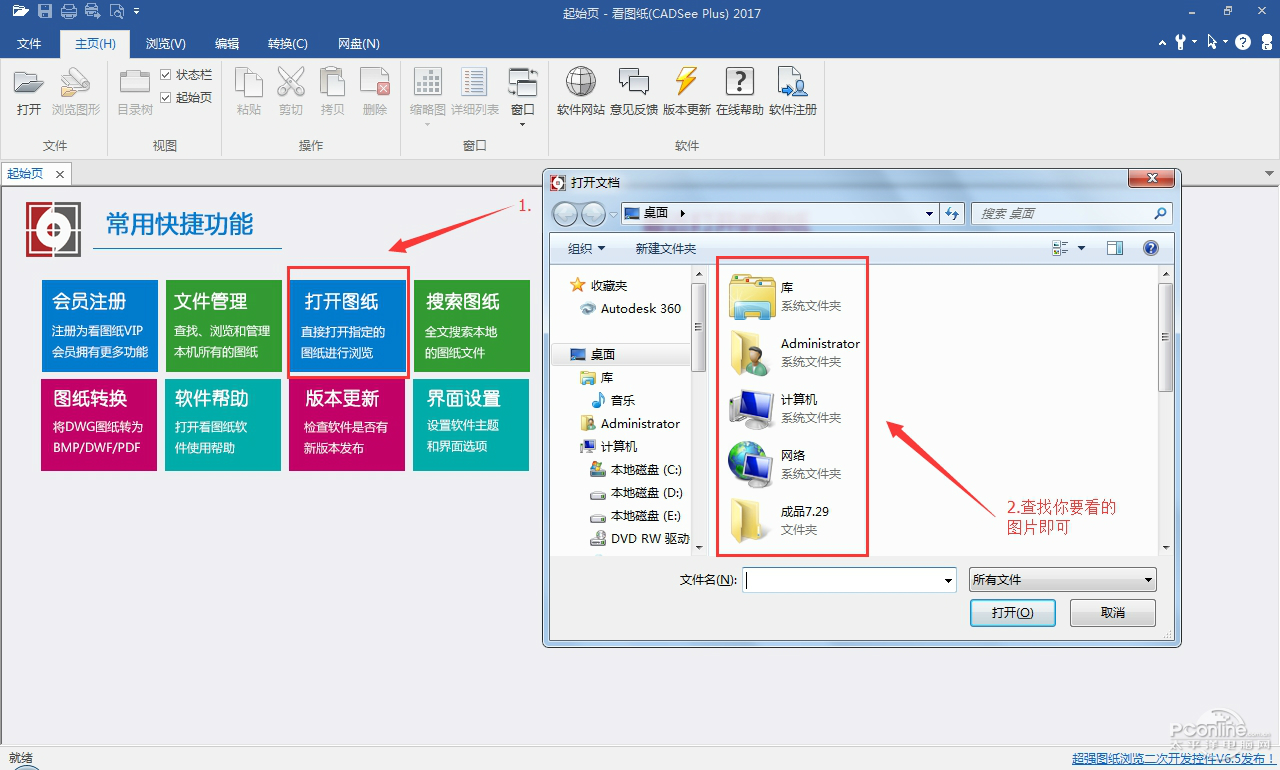Click 新建文件夹 in dialog toolbar
The image size is (1280, 770).
[x=666, y=248]
